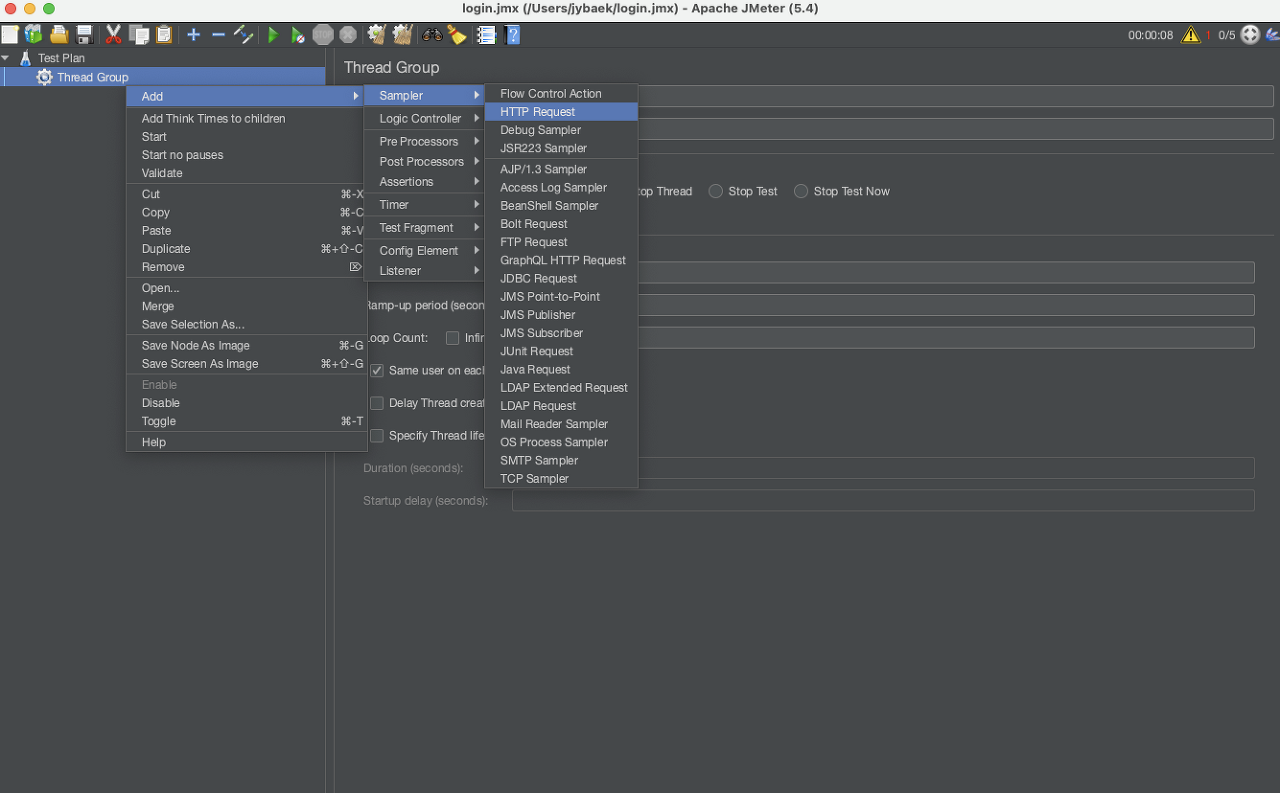Choose TCP Sampler from the list

[x=561, y=478]
